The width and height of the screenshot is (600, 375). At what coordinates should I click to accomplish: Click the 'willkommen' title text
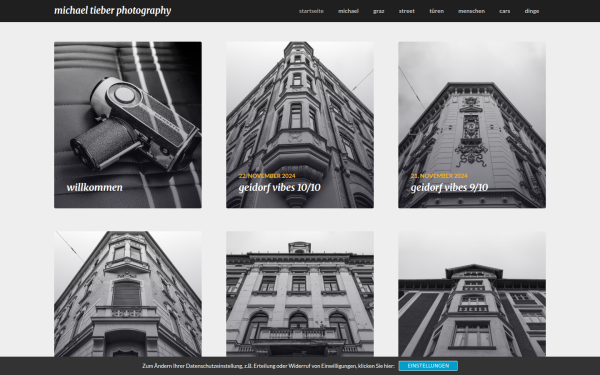pos(95,187)
